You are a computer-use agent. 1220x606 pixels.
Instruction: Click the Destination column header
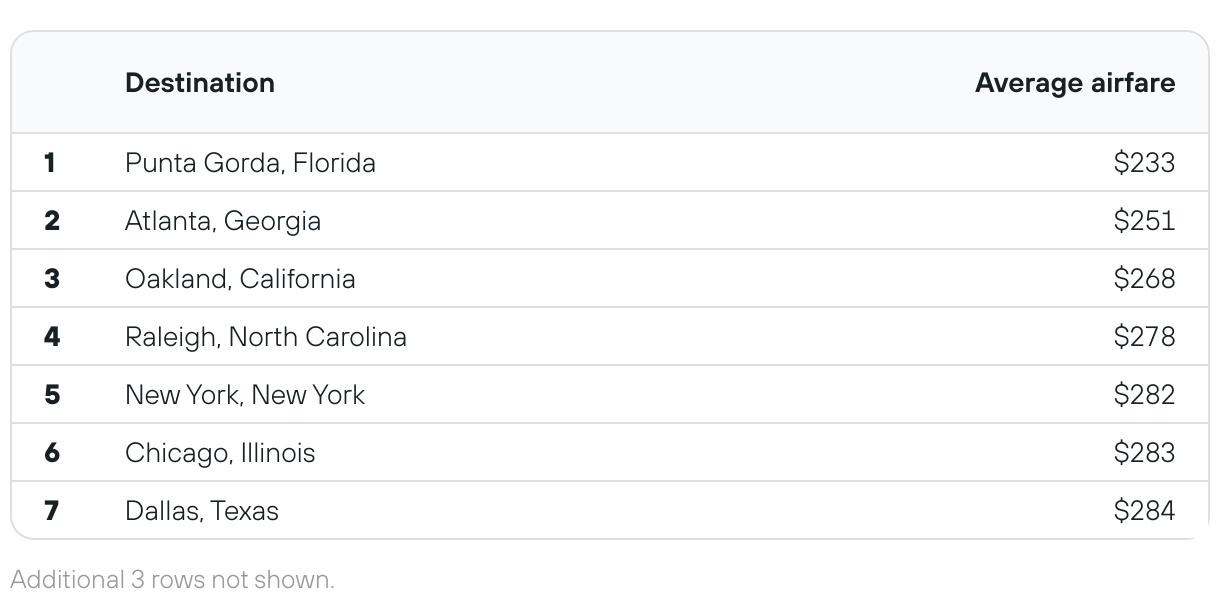200,82
